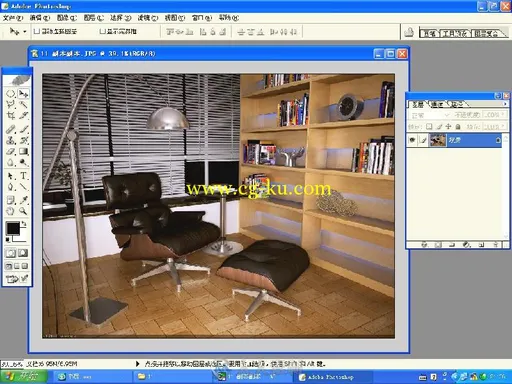The height and width of the screenshot is (384, 512).
Task: Select the Blur tool
Action: tap(11, 163)
